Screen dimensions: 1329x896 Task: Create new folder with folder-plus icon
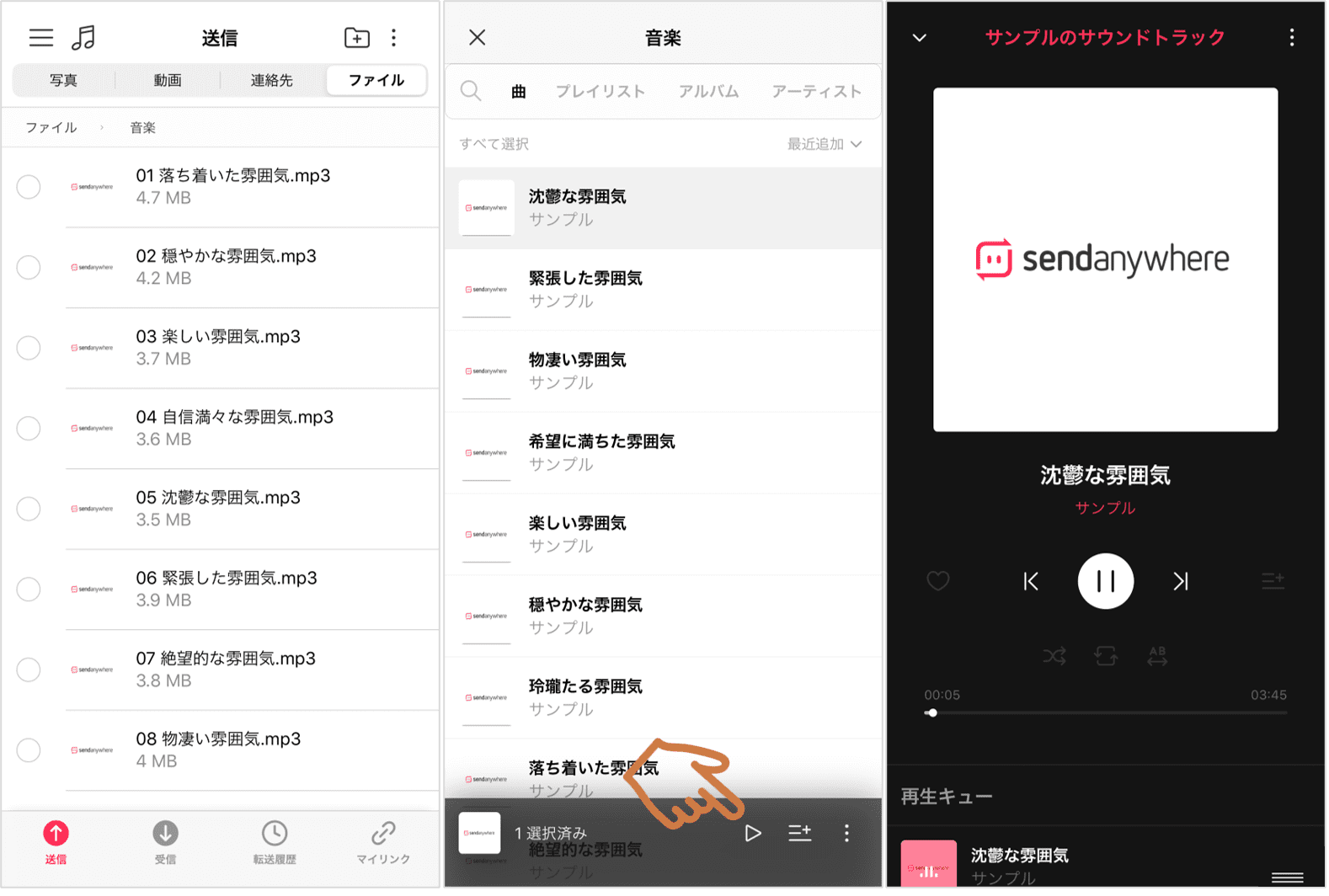point(357,38)
